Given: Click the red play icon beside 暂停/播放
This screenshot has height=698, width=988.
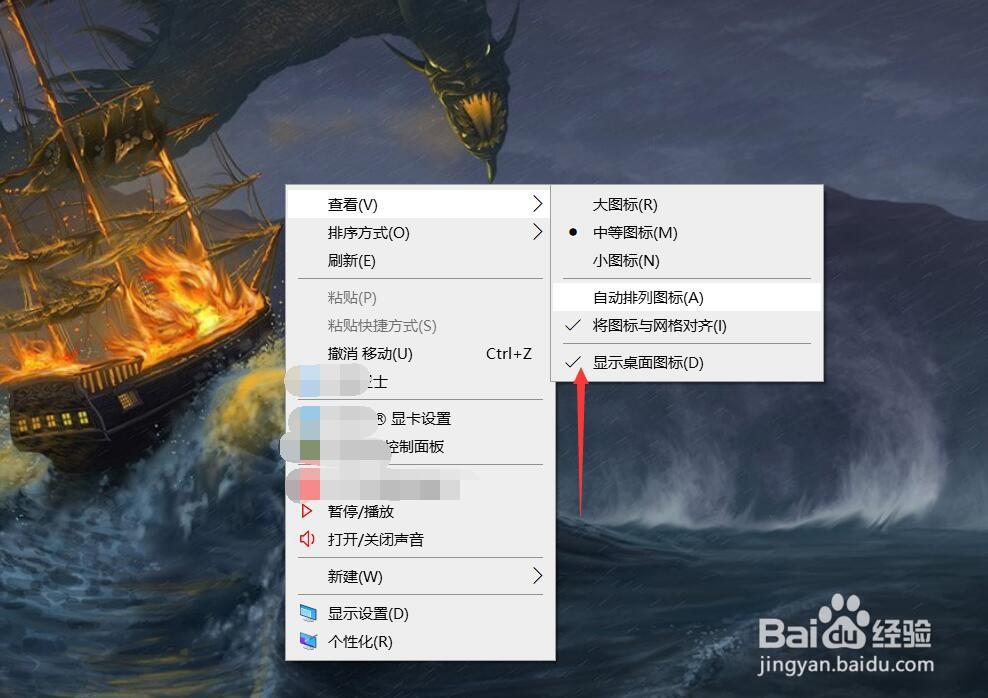Looking at the screenshot, I should pyautogui.click(x=306, y=511).
